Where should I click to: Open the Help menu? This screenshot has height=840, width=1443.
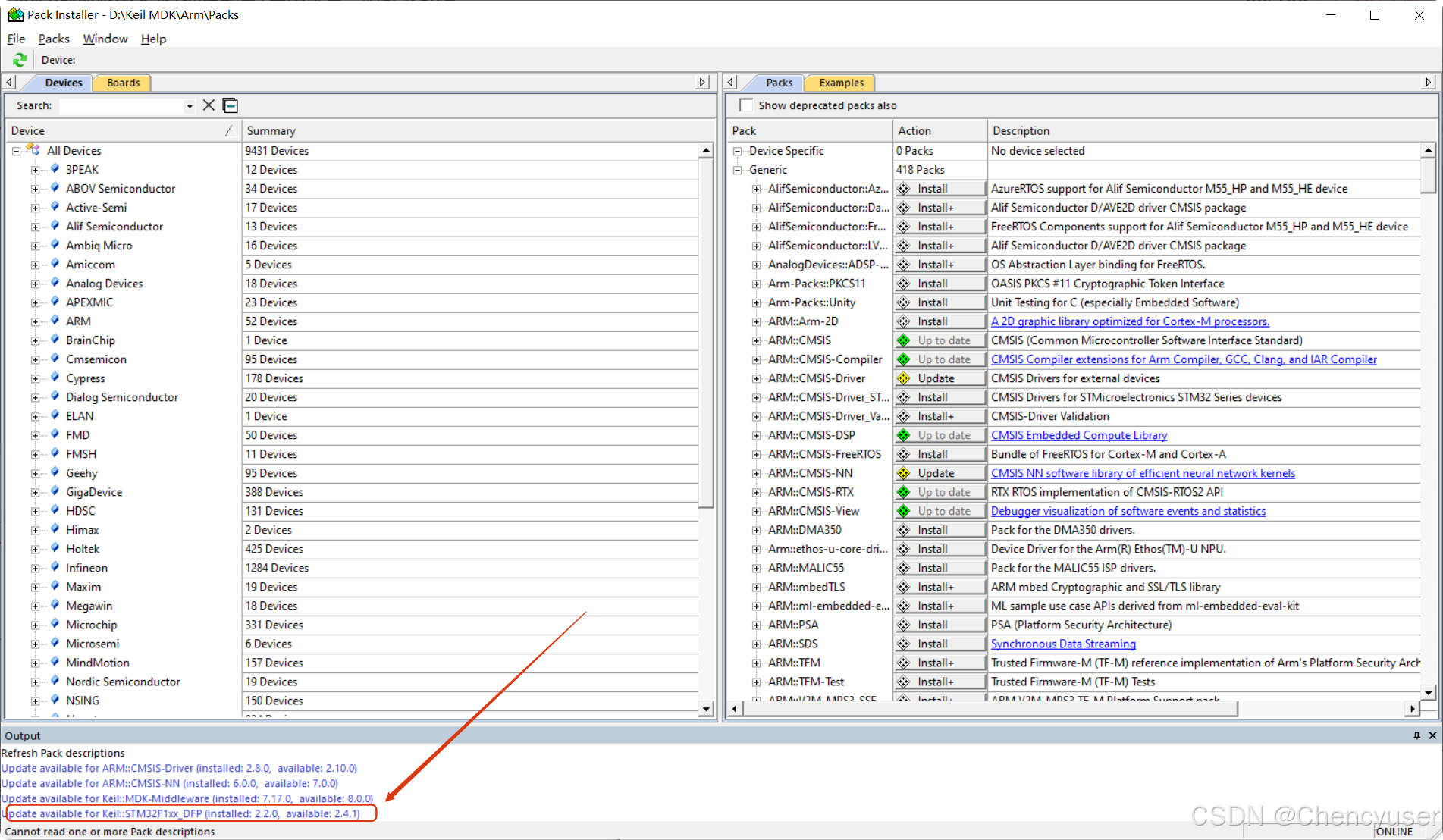coord(153,39)
